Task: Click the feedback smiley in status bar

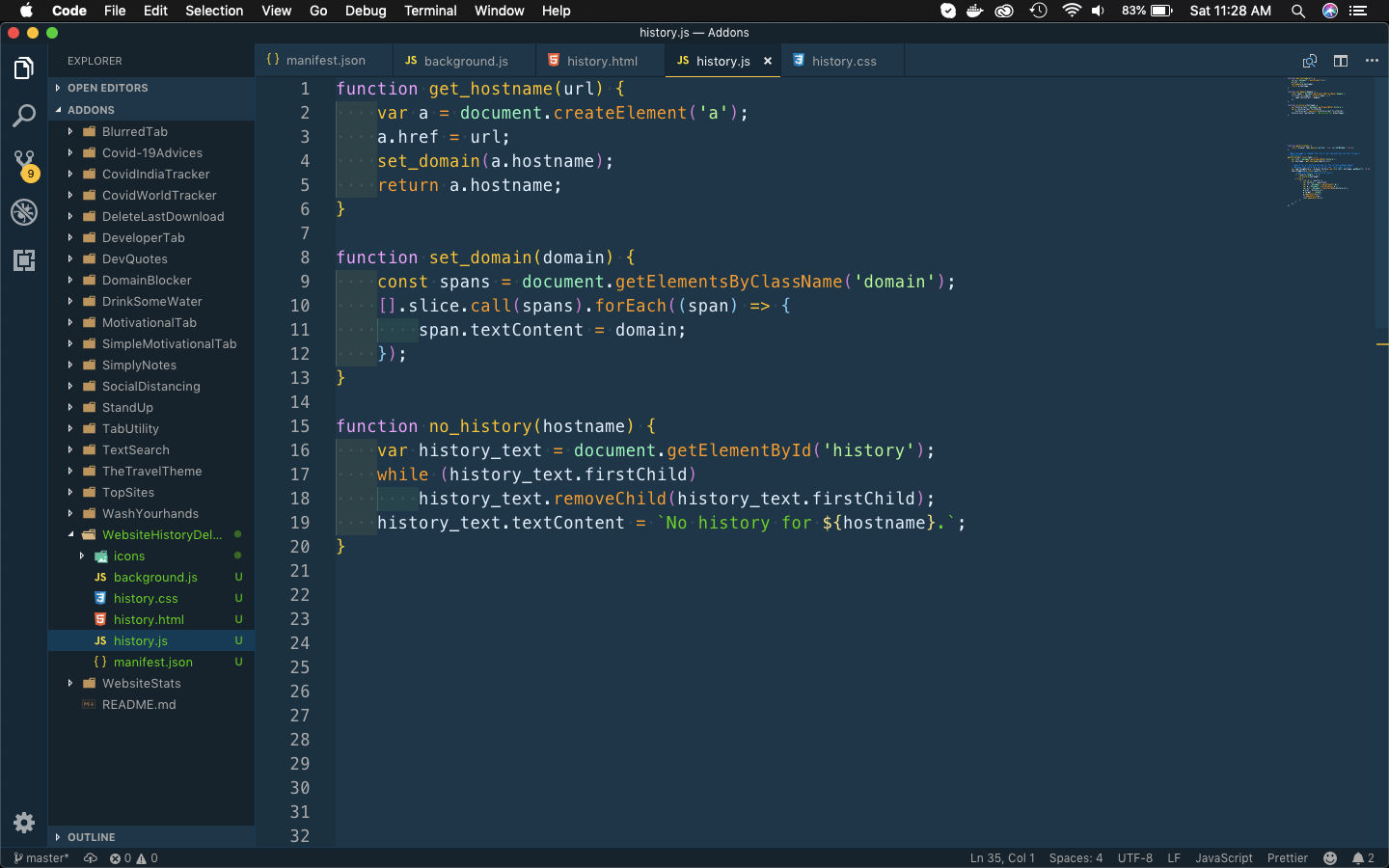Action: point(1330,858)
